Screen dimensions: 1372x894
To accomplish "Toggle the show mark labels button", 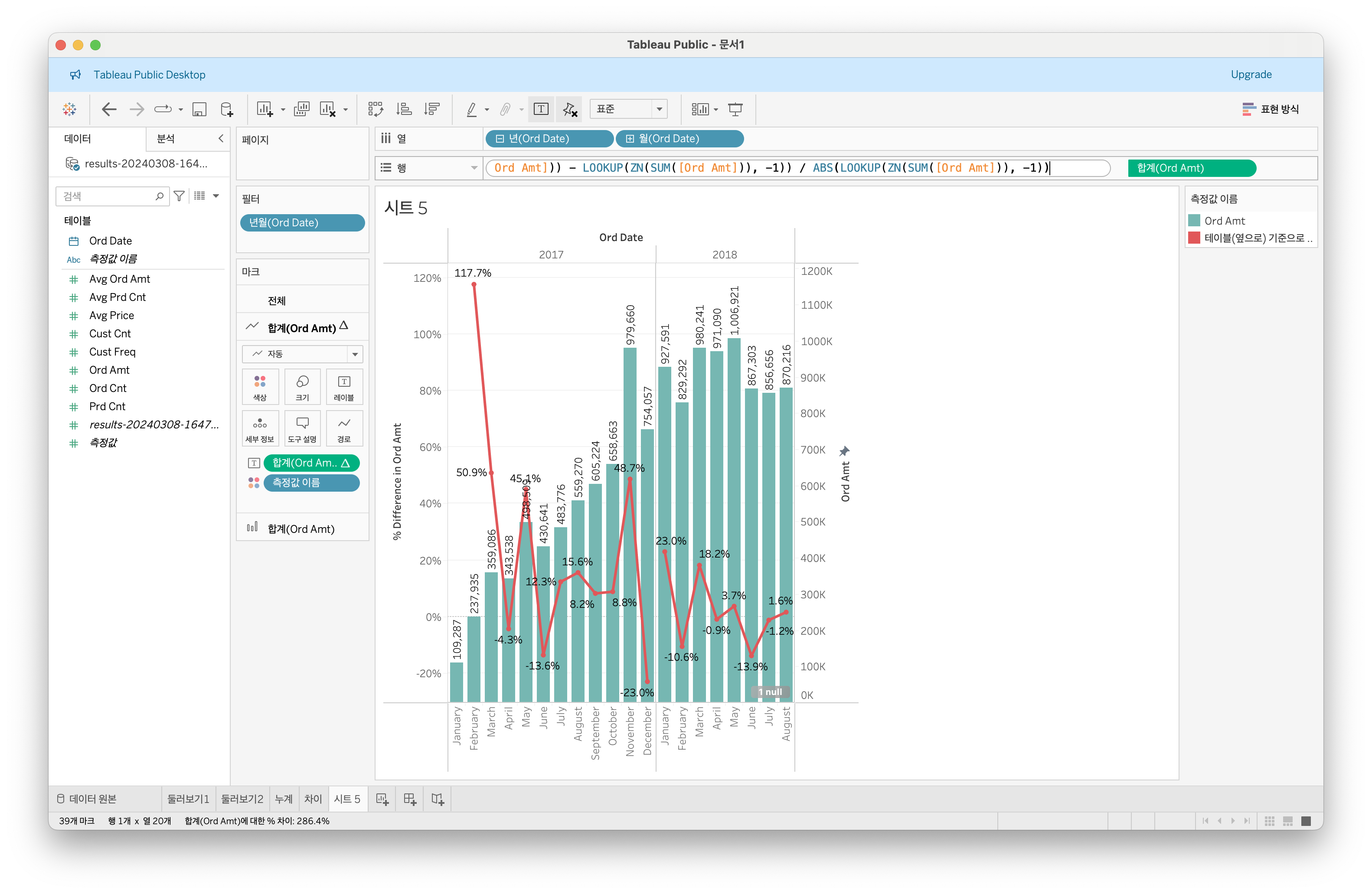I will click(x=541, y=109).
